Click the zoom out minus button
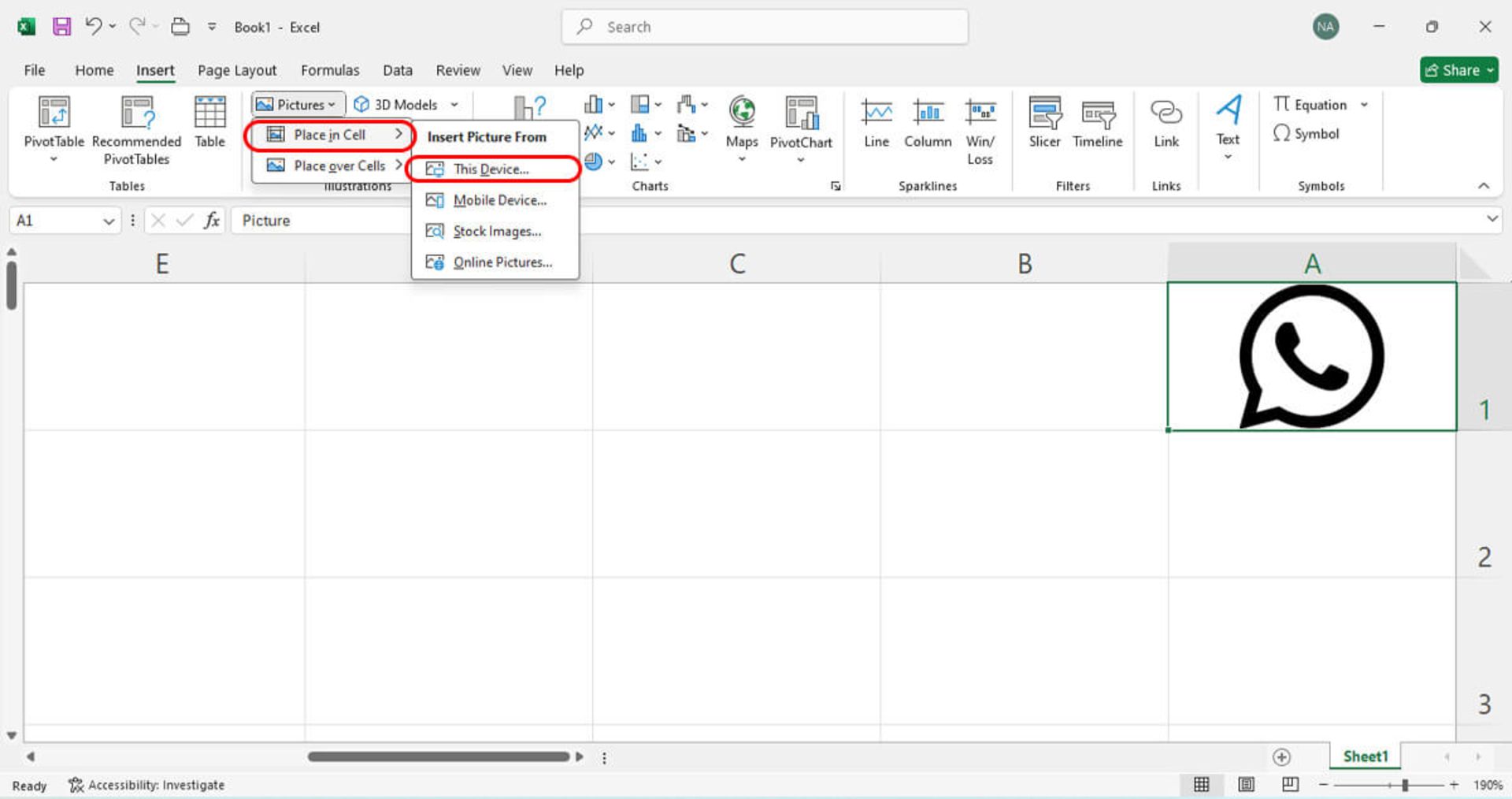 coord(1323,785)
